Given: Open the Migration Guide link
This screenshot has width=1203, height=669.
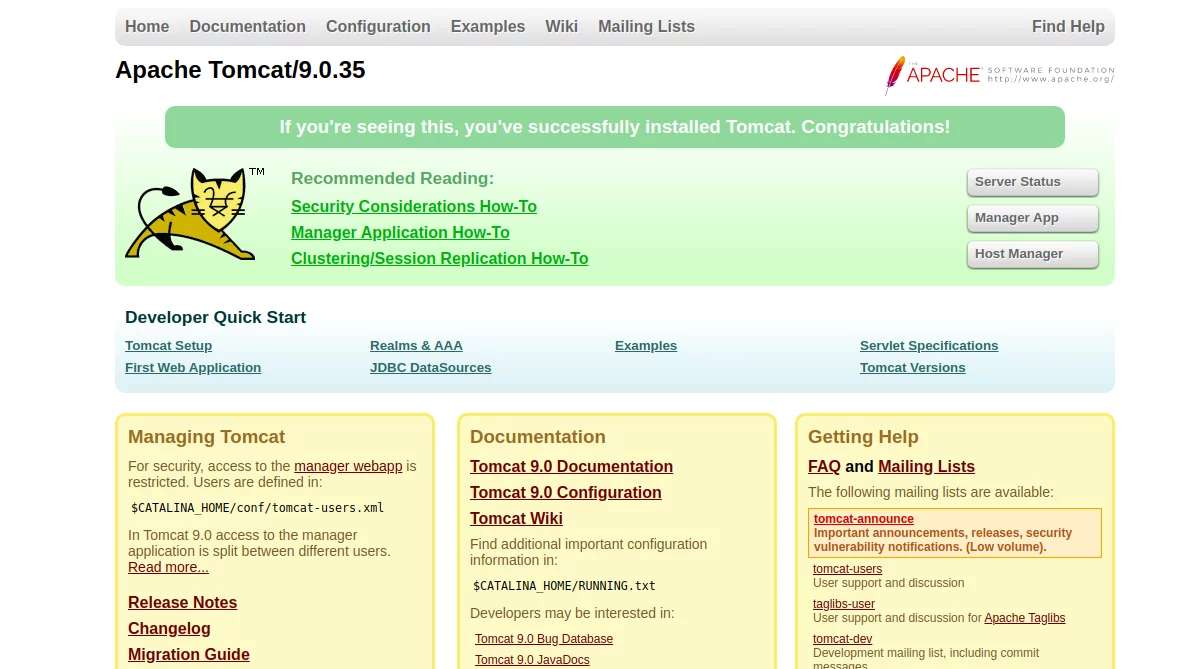Looking at the screenshot, I should (x=189, y=655).
